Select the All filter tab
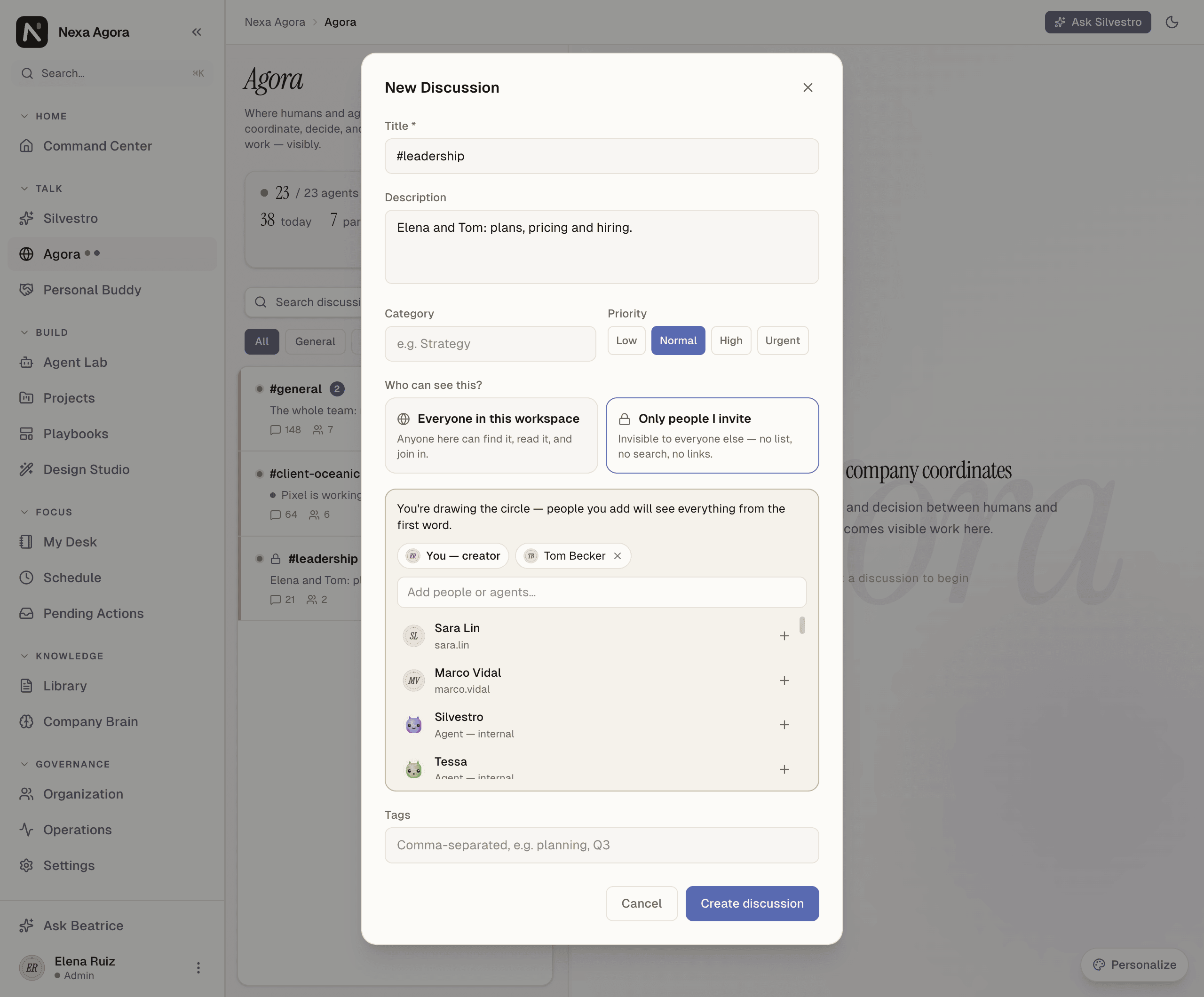Image resolution: width=1204 pixels, height=997 pixels. pos(261,342)
